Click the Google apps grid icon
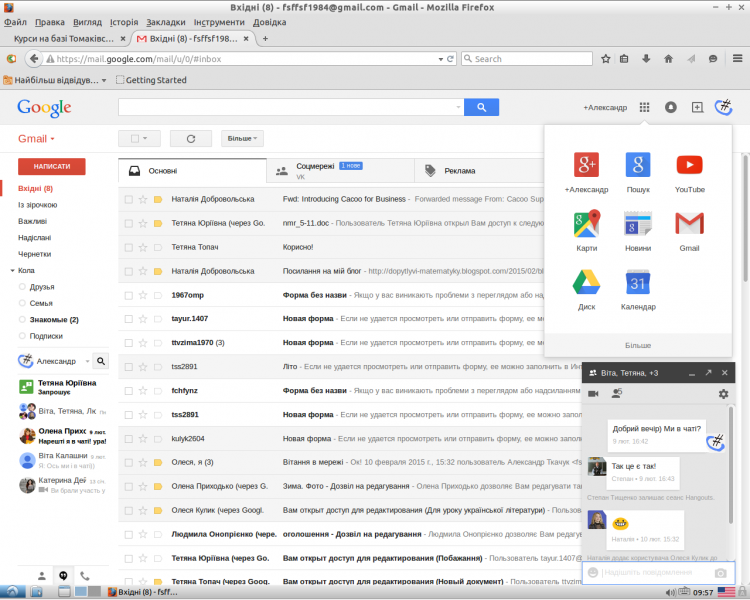750x600 pixels. [x=645, y=107]
